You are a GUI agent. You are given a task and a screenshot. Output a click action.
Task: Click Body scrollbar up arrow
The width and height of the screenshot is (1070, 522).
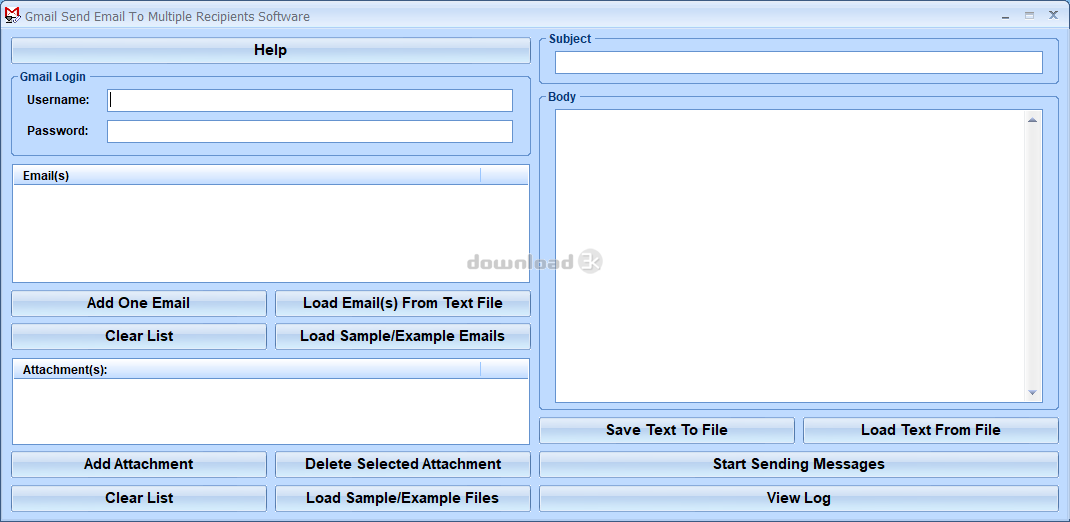click(x=1032, y=120)
